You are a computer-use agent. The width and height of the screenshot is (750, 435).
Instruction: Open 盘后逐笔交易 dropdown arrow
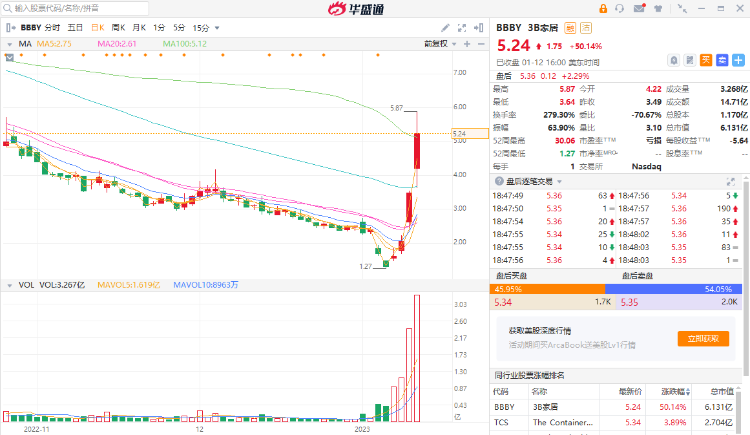coord(560,182)
